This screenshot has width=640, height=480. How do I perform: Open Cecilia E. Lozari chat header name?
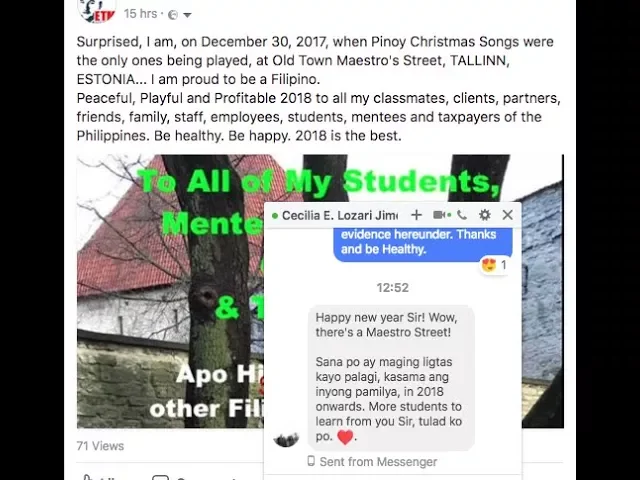click(x=340, y=215)
